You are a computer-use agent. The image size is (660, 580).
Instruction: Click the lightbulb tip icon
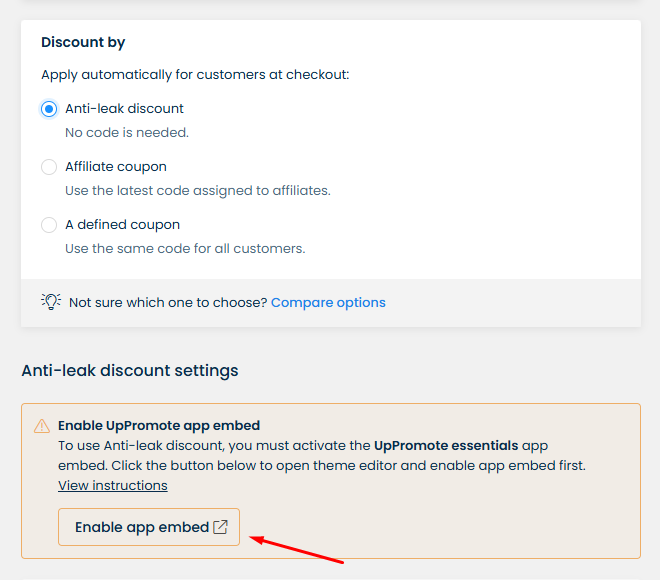click(x=51, y=302)
